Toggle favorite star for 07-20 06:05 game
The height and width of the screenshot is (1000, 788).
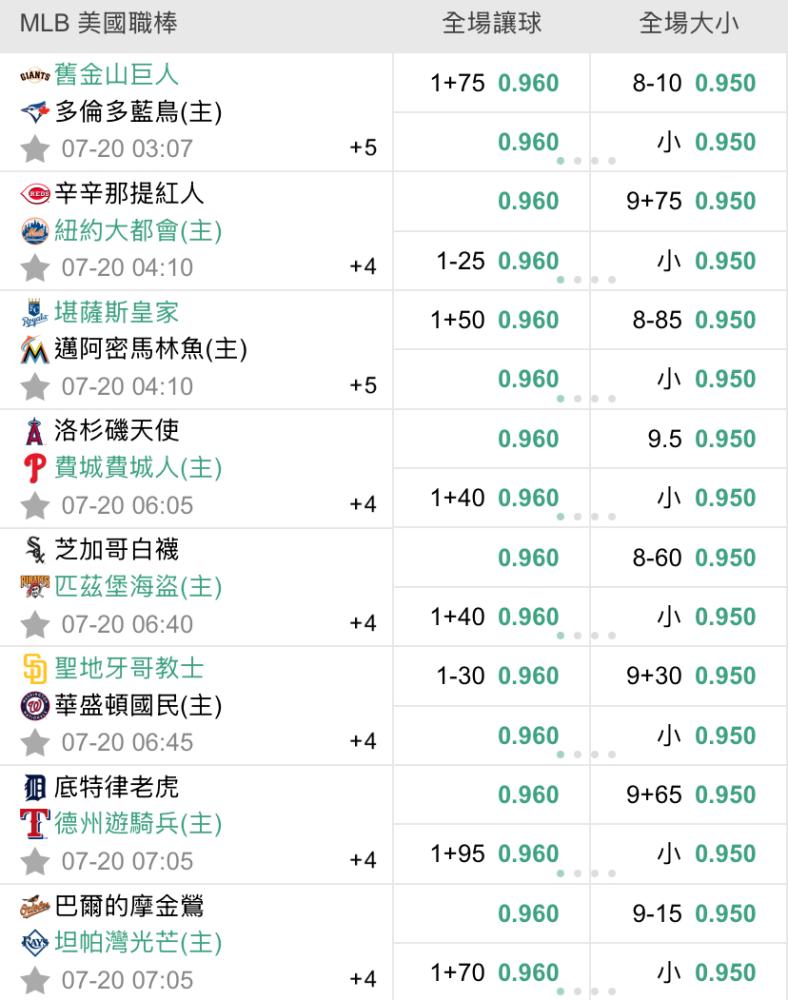point(35,505)
